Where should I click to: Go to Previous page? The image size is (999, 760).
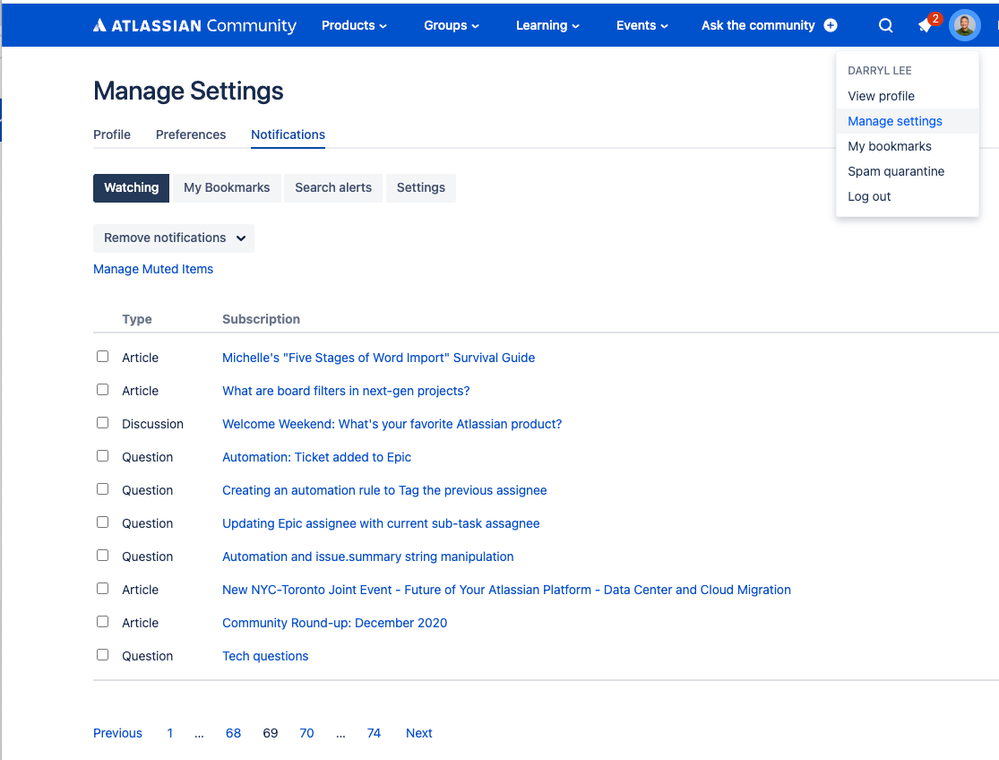(118, 733)
